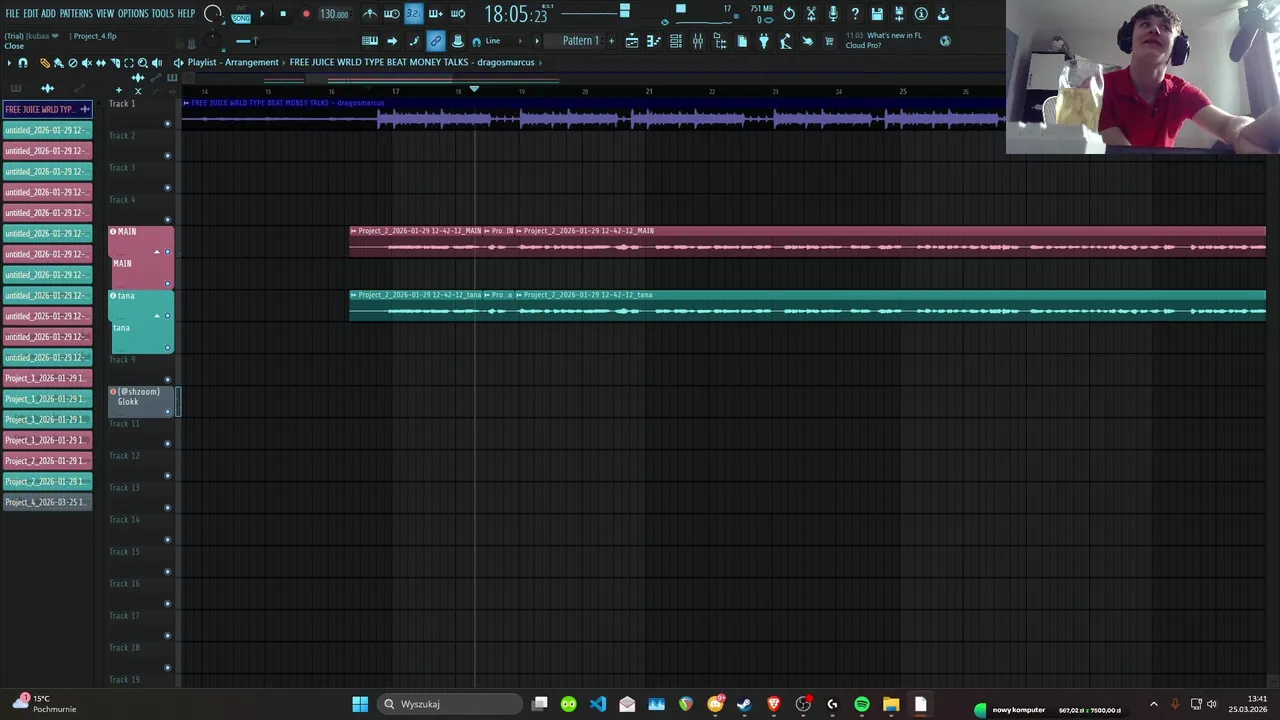Open the plugin picker plug icon
The width and height of the screenshot is (1280, 720).
[764, 41]
